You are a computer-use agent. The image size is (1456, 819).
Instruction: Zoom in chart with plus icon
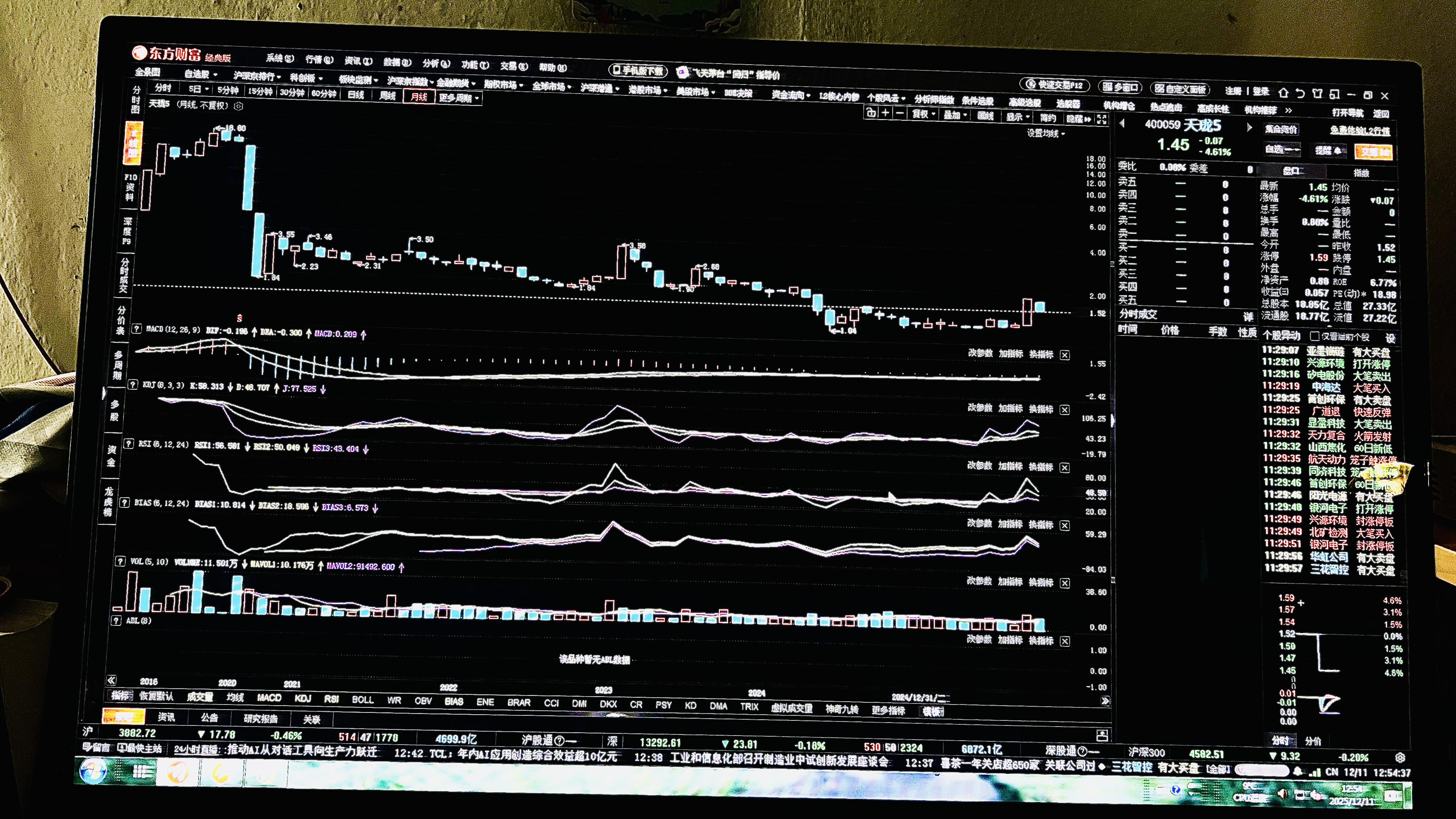click(x=885, y=113)
